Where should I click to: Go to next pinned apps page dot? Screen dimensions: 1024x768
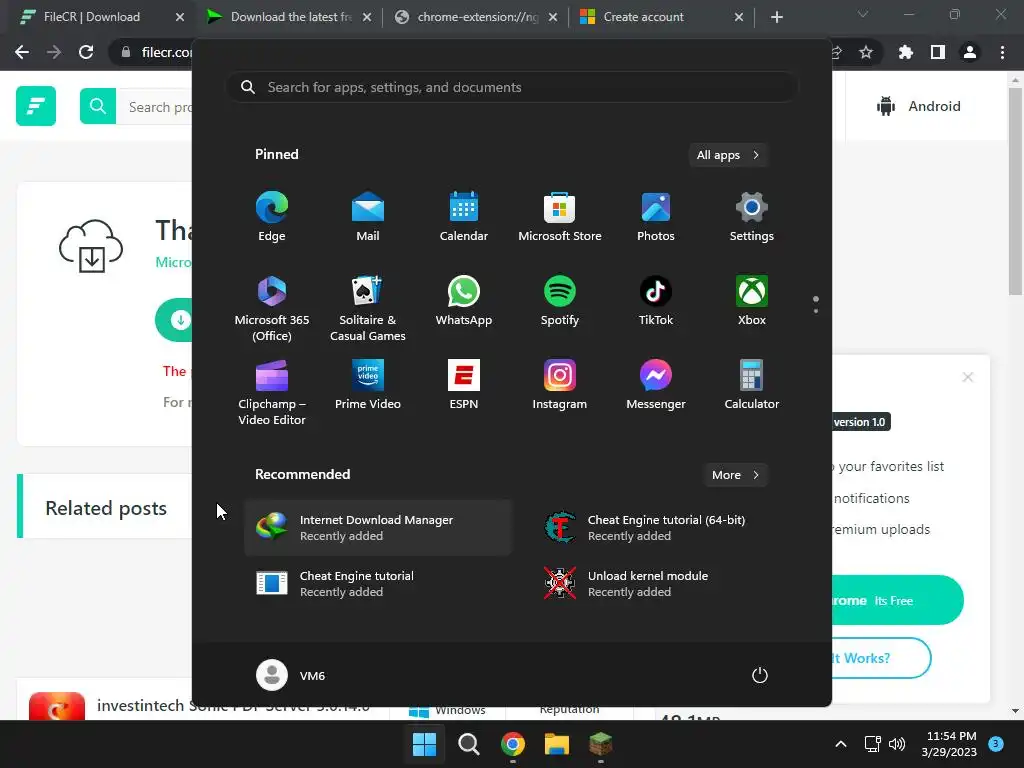pyautogui.click(x=816, y=311)
